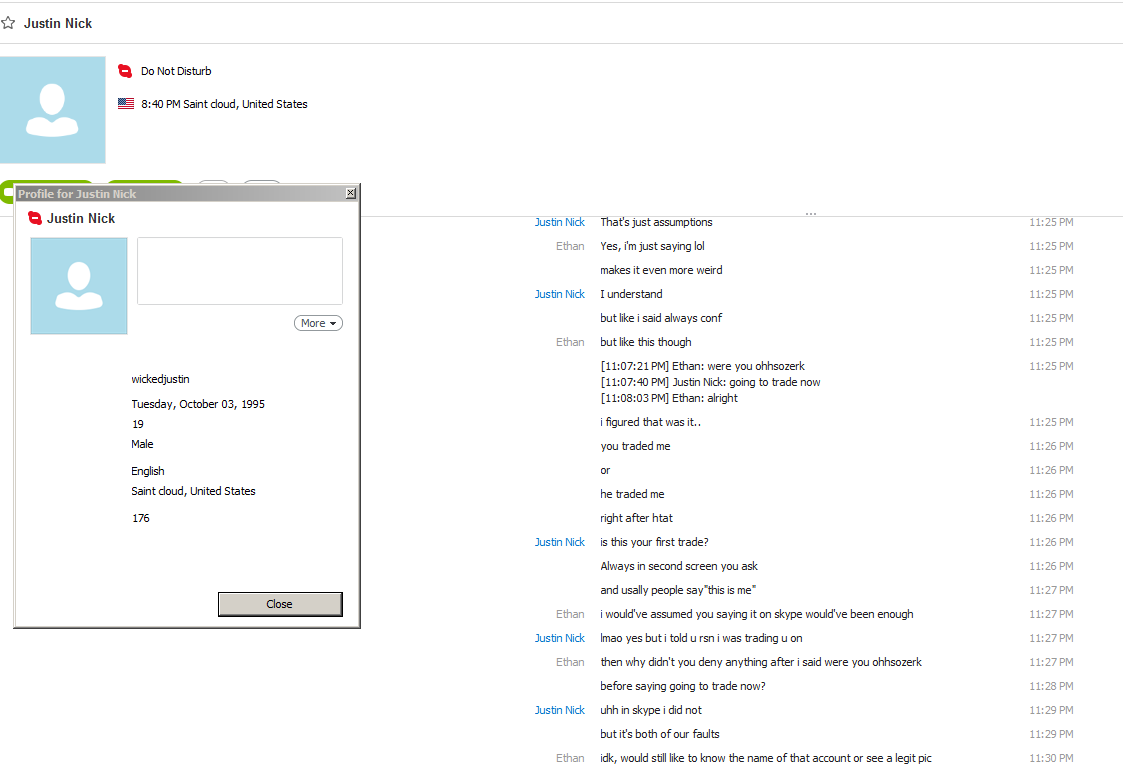Click the language value 'English'
The image size is (1123, 774).
point(148,470)
